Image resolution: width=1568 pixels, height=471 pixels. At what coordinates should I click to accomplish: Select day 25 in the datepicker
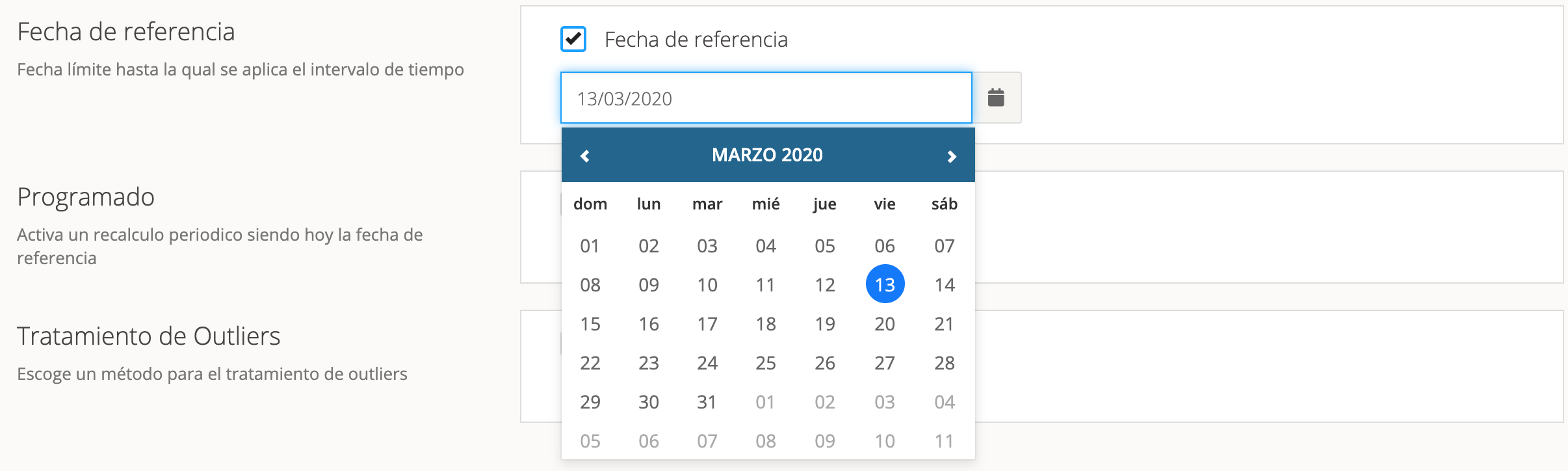(766, 363)
